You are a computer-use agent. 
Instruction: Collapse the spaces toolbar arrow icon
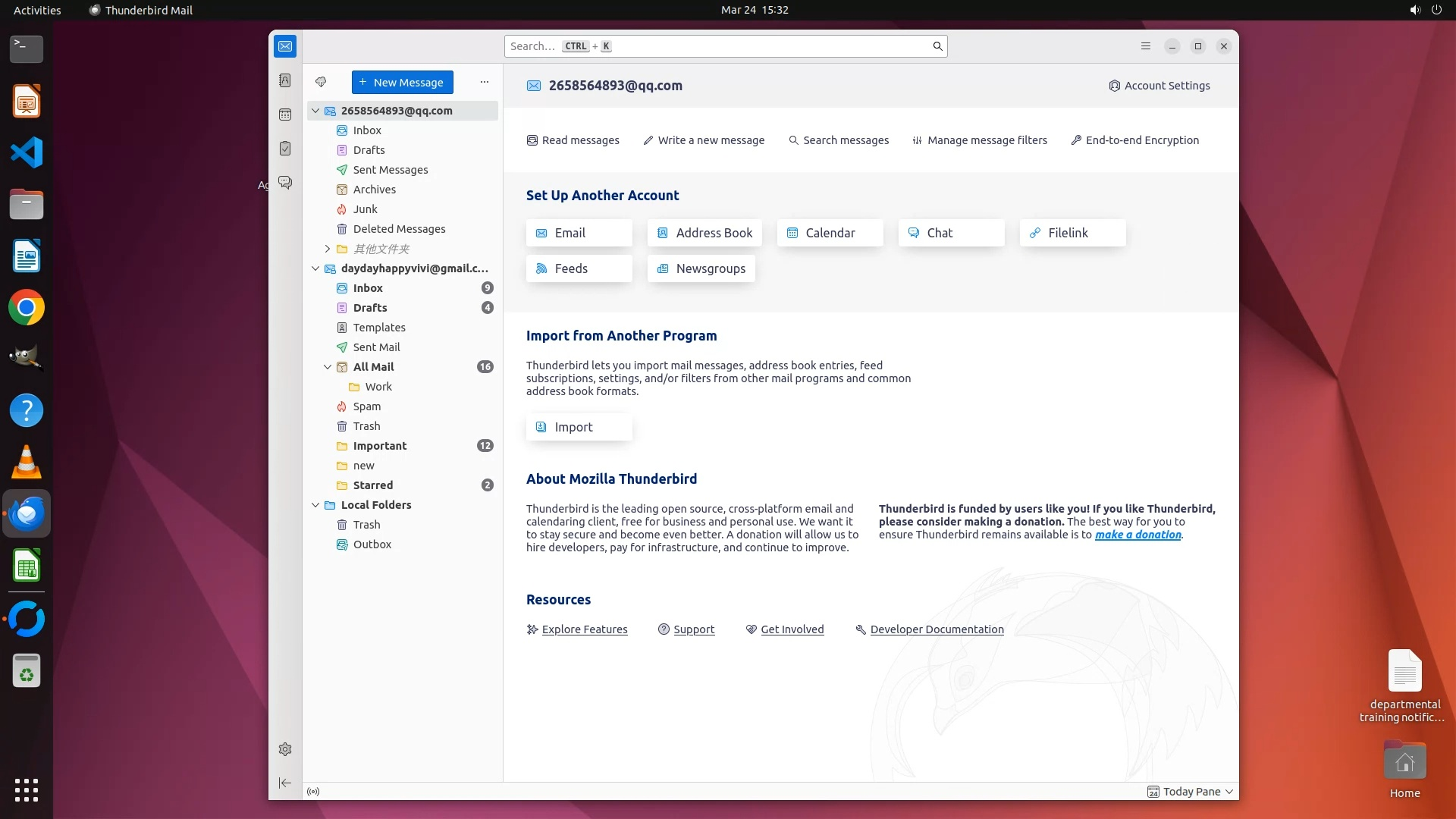point(285,783)
